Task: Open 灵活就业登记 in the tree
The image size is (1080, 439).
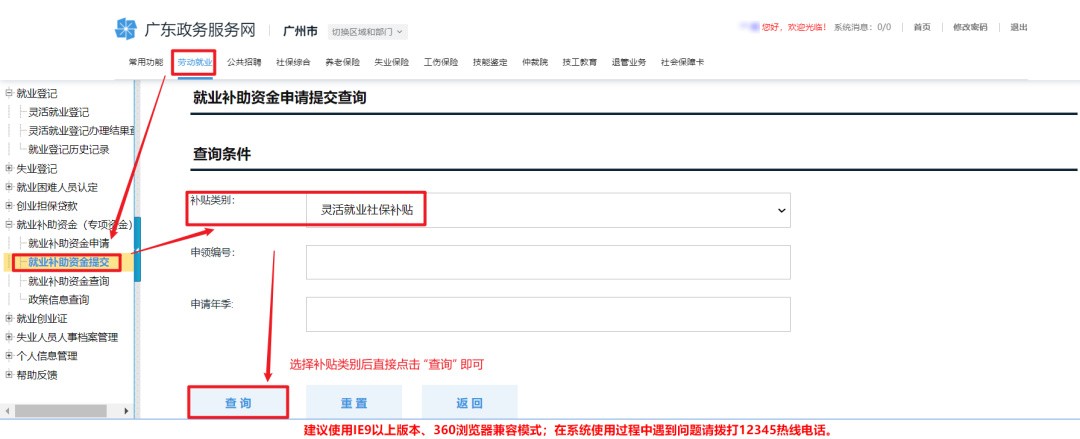Action: (59, 112)
